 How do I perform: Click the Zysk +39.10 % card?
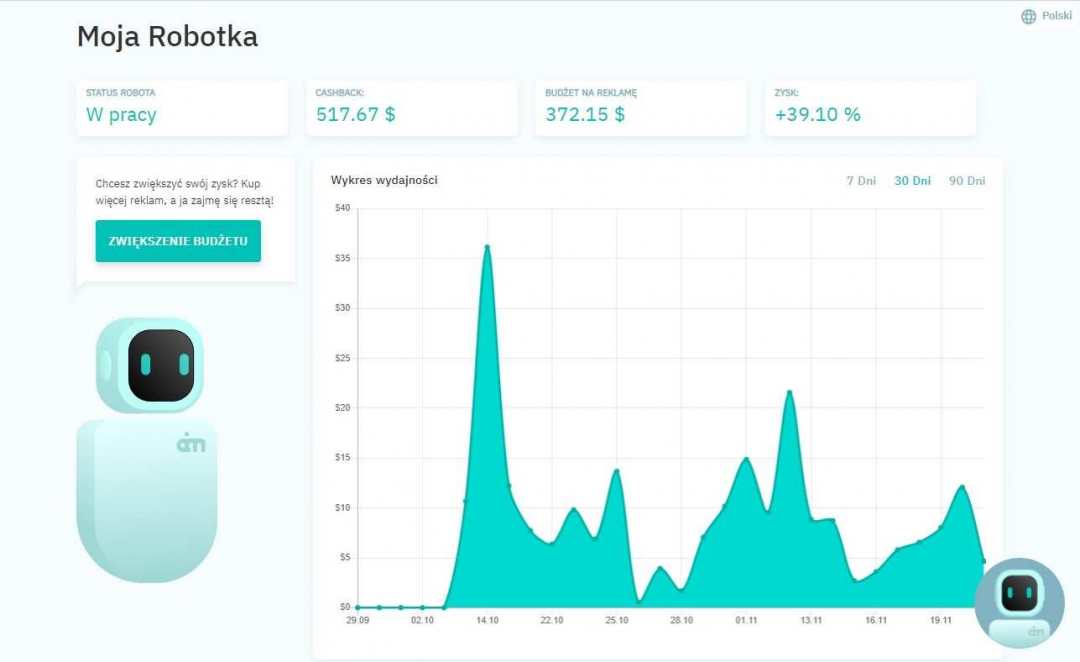tap(870, 108)
